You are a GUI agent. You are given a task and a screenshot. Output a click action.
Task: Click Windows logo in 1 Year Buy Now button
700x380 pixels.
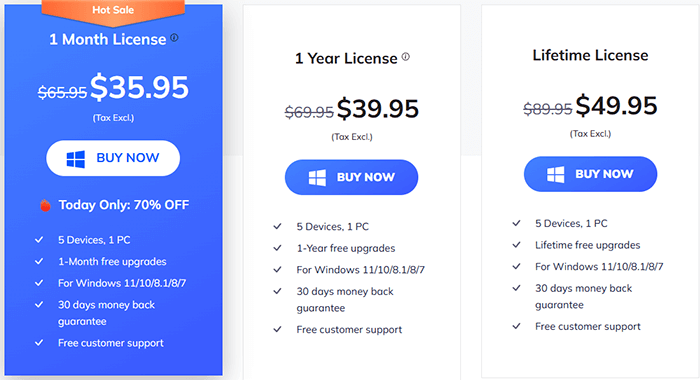pyautogui.click(x=317, y=177)
